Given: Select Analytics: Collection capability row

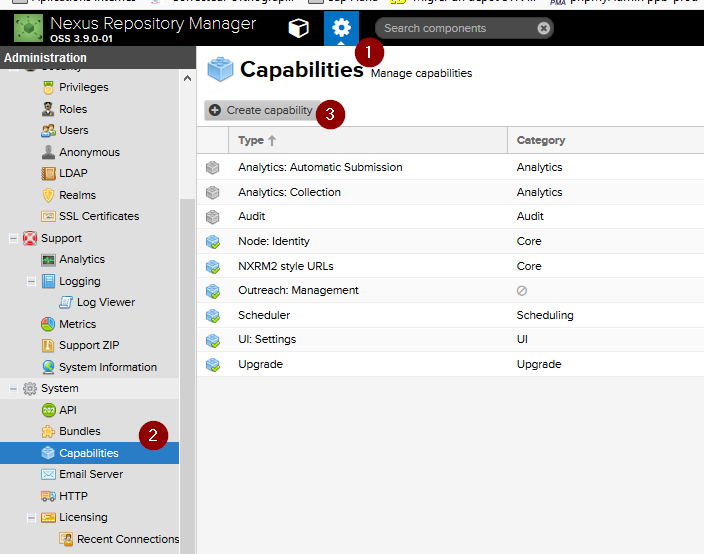Looking at the screenshot, I should (450, 193).
